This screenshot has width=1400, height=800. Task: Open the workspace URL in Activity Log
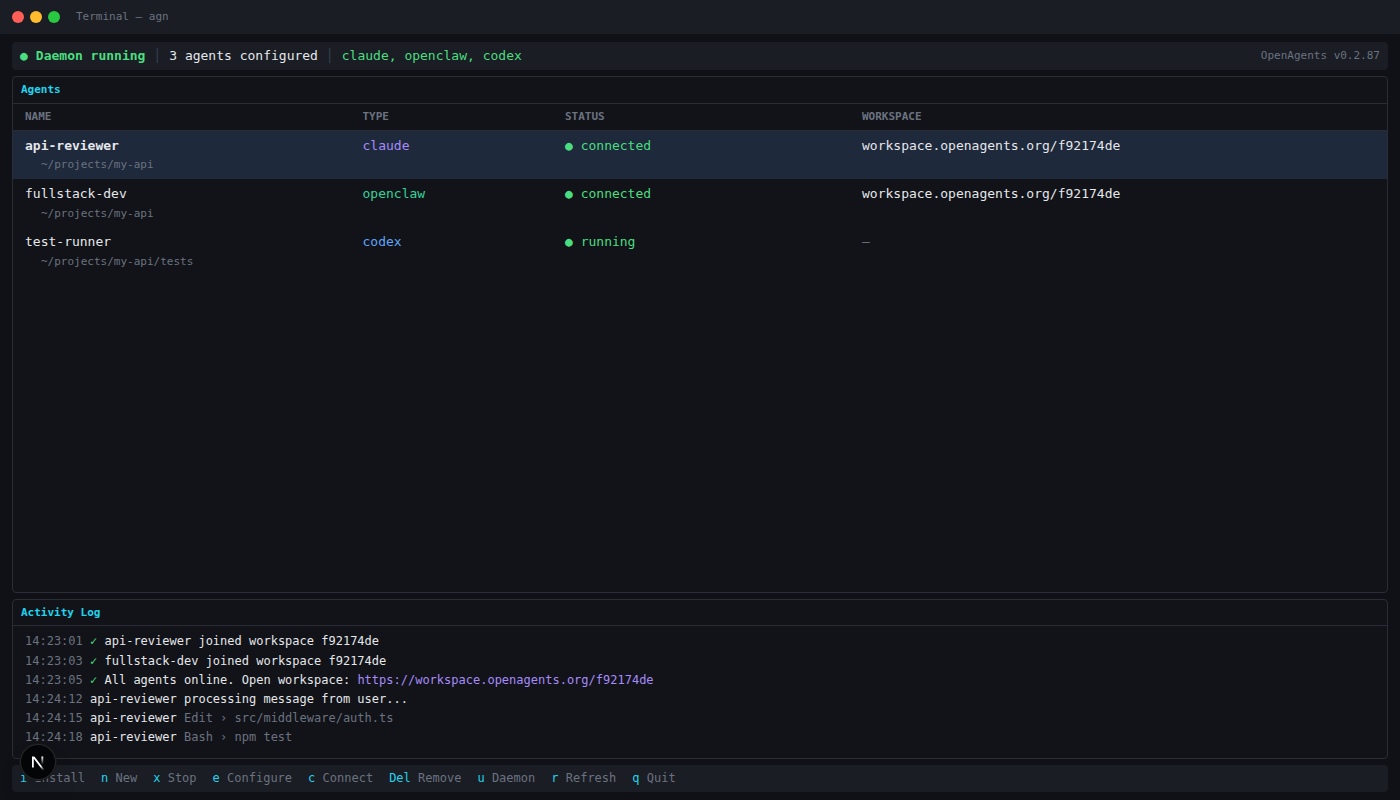coord(505,680)
